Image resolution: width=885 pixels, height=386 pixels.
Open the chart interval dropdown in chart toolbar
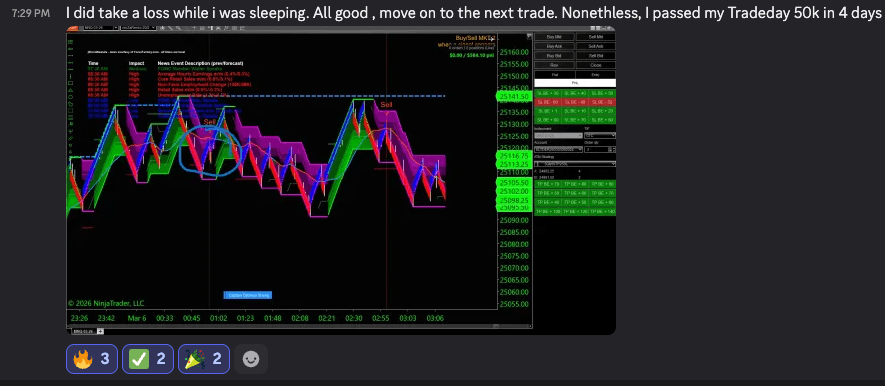click(x=138, y=28)
